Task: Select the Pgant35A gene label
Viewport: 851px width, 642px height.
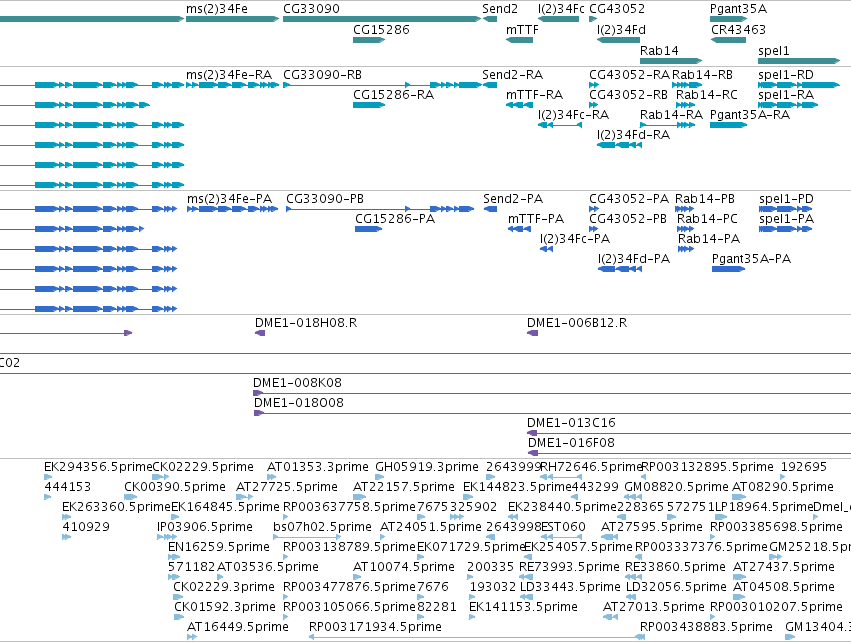Action: (738, 9)
